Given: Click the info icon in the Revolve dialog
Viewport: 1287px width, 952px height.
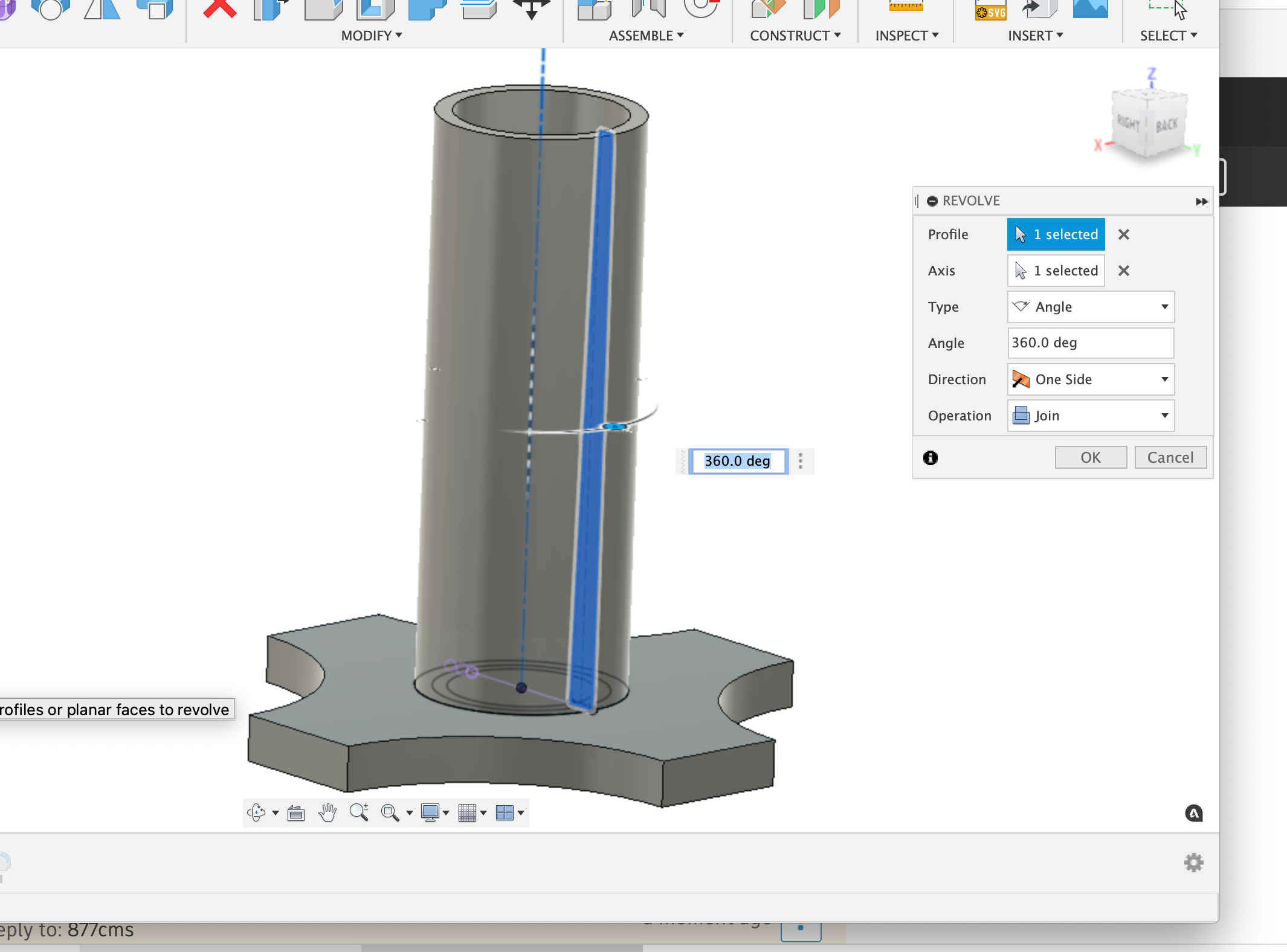Looking at the screenshot, I should coord(931,458).
